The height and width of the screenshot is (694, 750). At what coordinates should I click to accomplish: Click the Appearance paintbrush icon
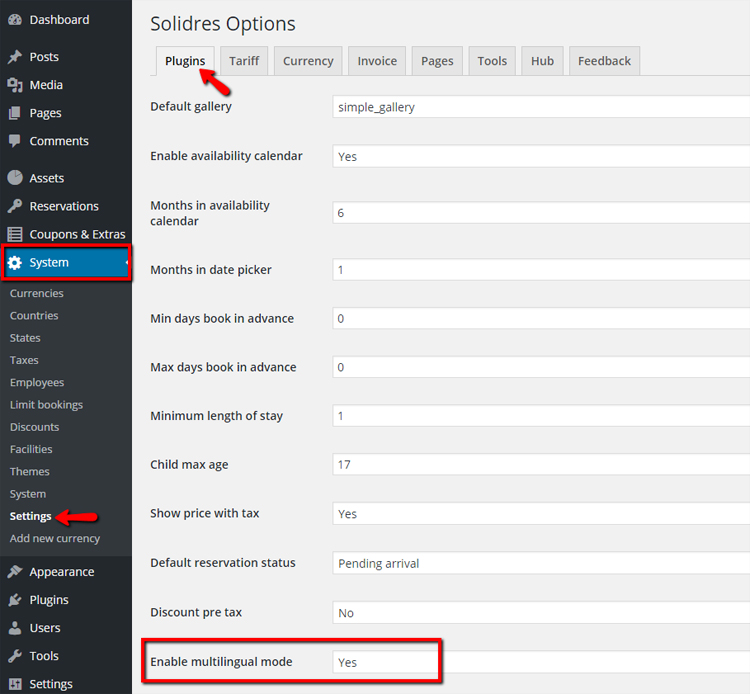[15, 572]
